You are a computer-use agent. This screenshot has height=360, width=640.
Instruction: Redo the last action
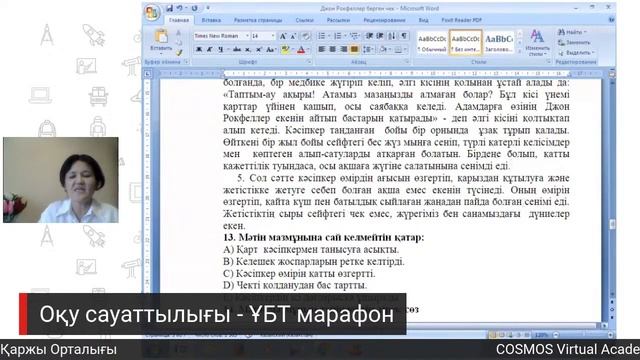click(194, 8)
